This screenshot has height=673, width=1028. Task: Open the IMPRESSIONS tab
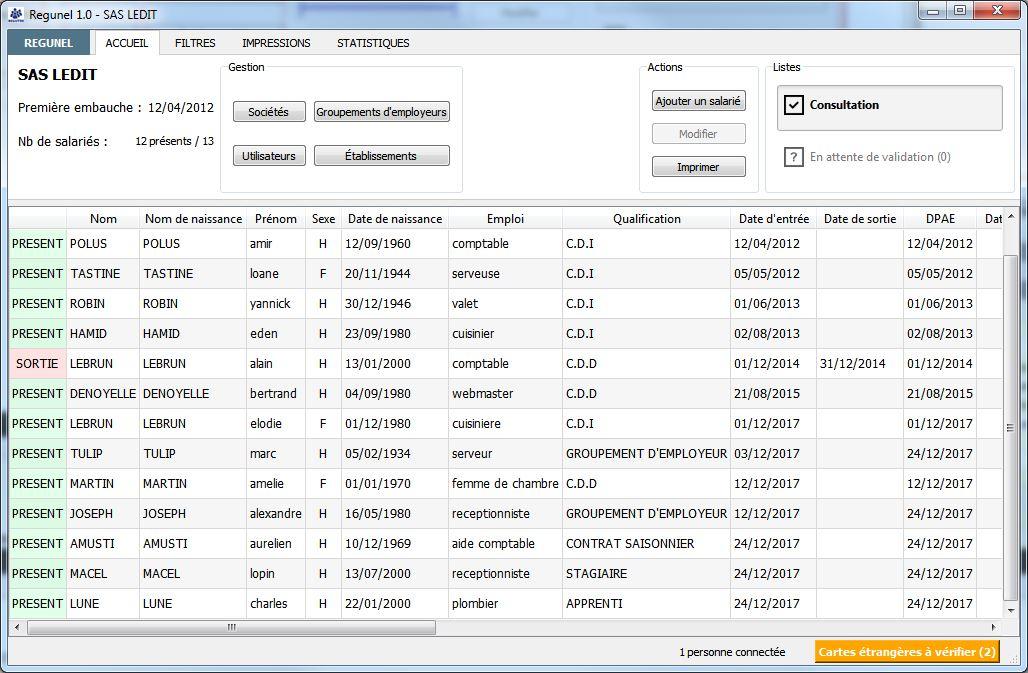point(276,43)
